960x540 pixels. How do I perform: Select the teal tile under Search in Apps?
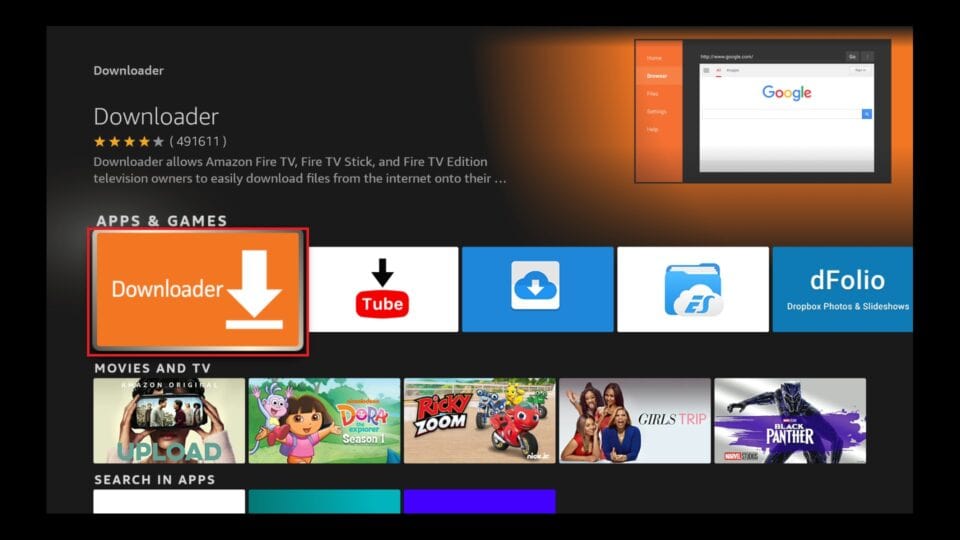[324, 501]
